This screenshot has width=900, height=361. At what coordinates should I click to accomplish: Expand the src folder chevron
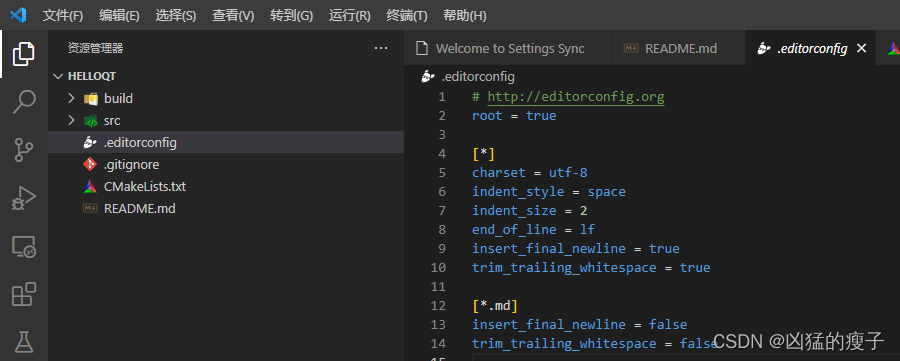(71, 121)
